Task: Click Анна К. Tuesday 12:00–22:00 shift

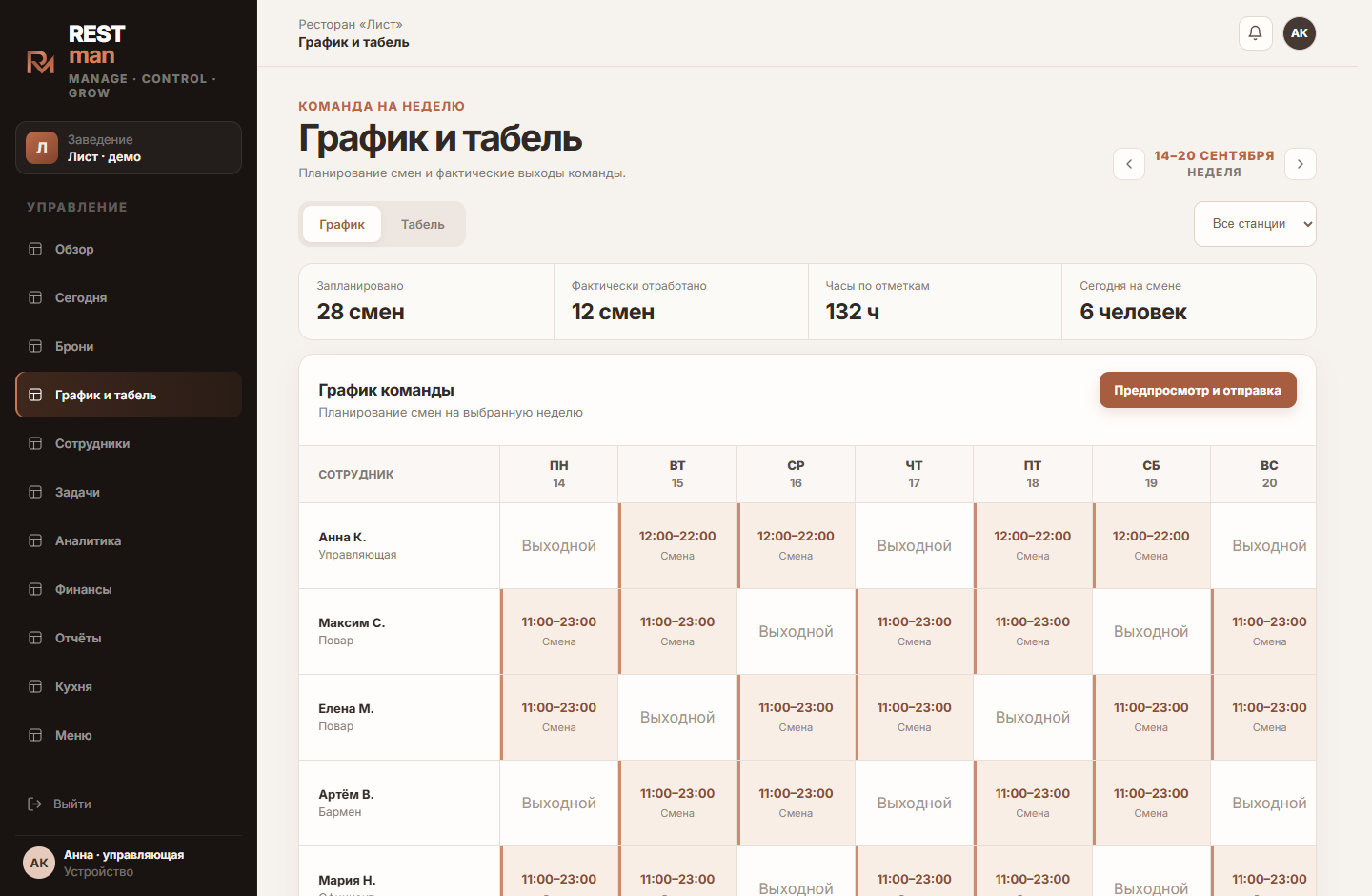Action: pos(677,545)
